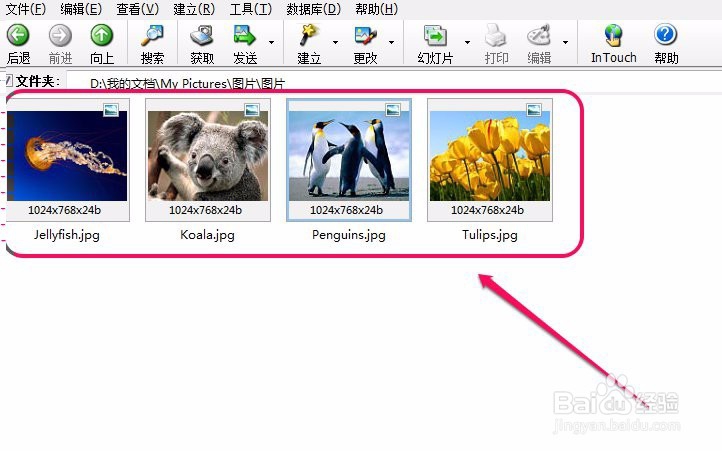Click image type badge on Koala thumbnail

pyautogui.click(x=252, y=110)
